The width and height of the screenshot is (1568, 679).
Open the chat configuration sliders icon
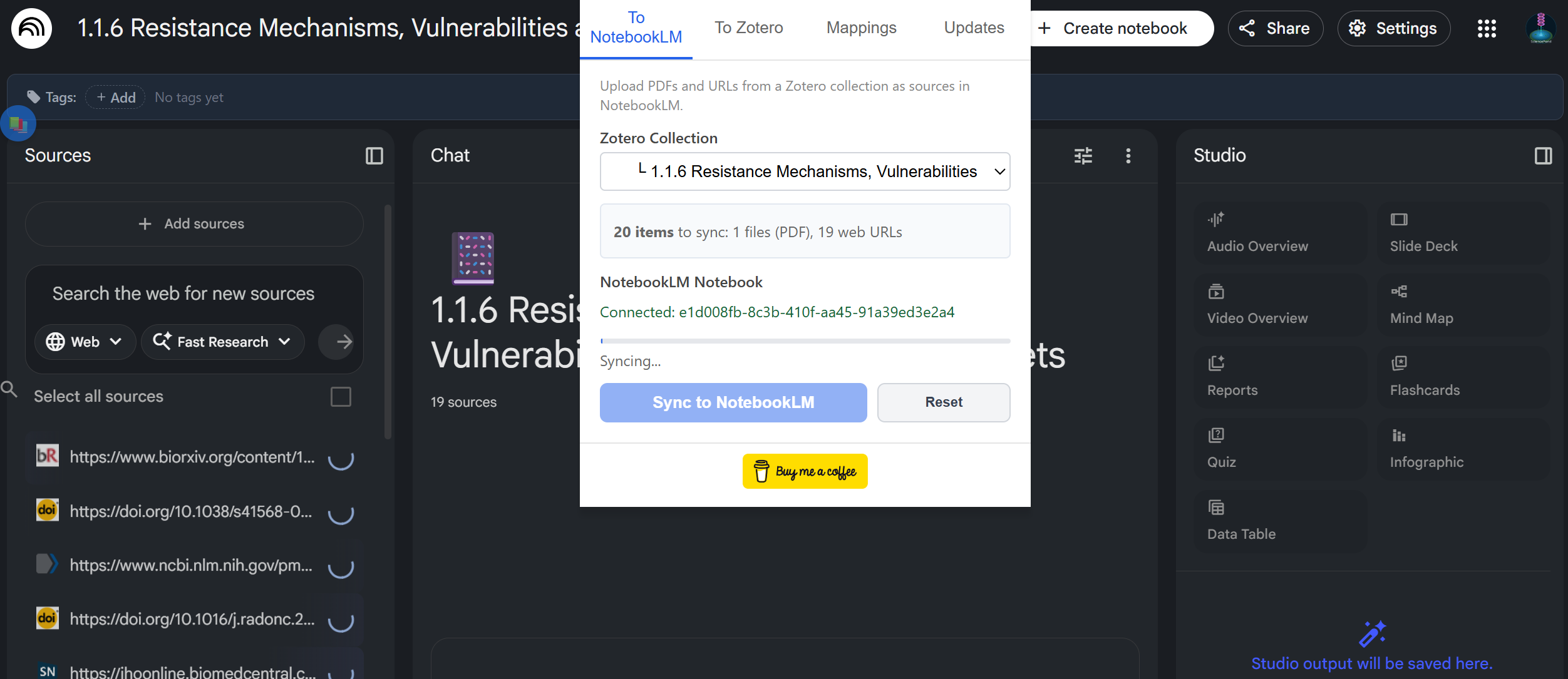pyautogui.click(x=1083, y=156)
